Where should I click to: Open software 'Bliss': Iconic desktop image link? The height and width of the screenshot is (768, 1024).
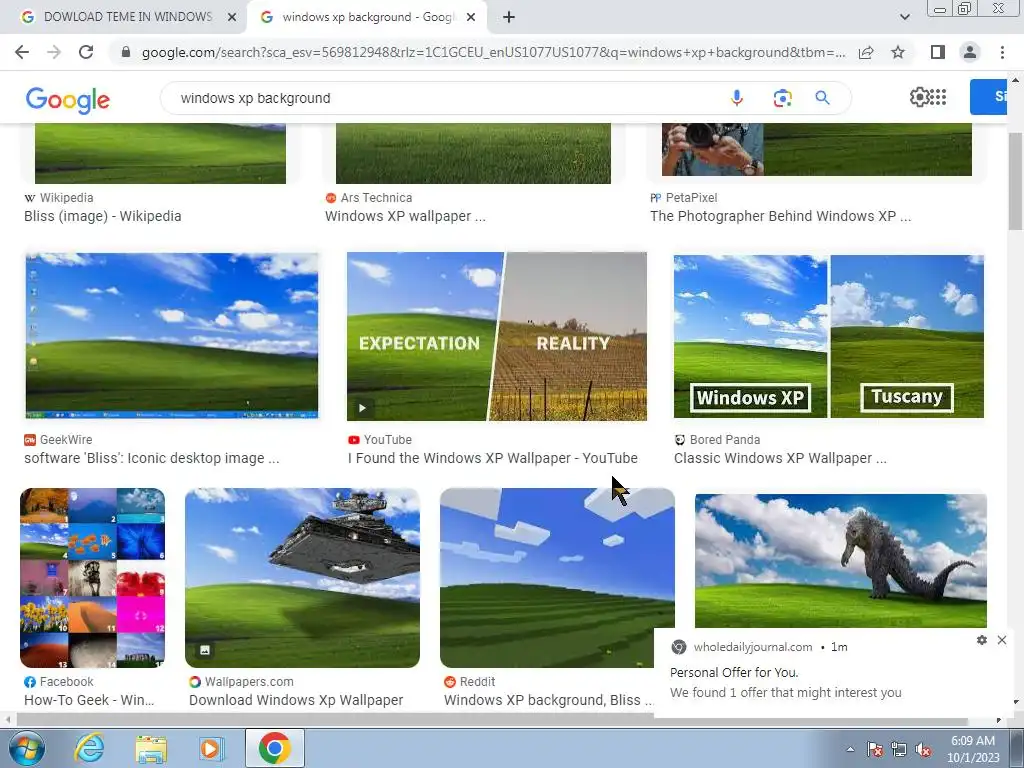[152, 458]
